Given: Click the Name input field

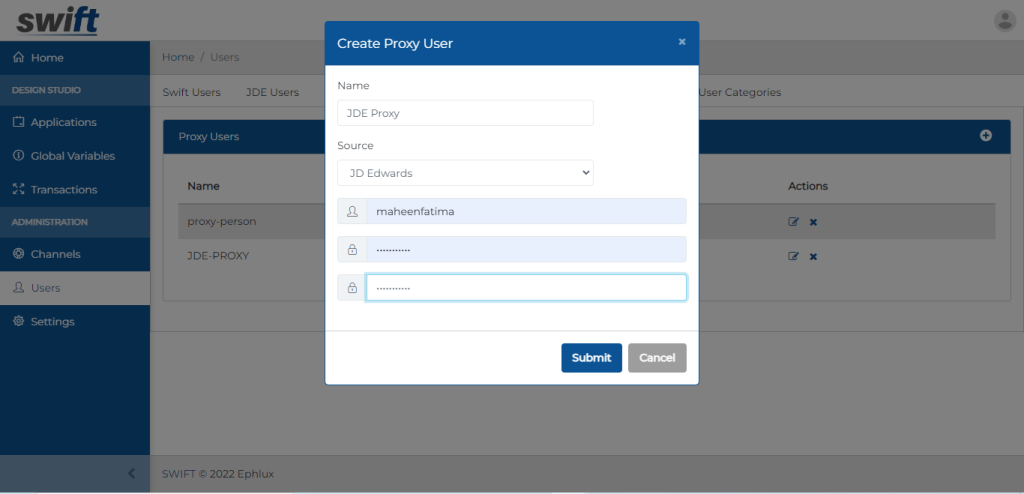Looking at the screenshot, I should [465, 113].
